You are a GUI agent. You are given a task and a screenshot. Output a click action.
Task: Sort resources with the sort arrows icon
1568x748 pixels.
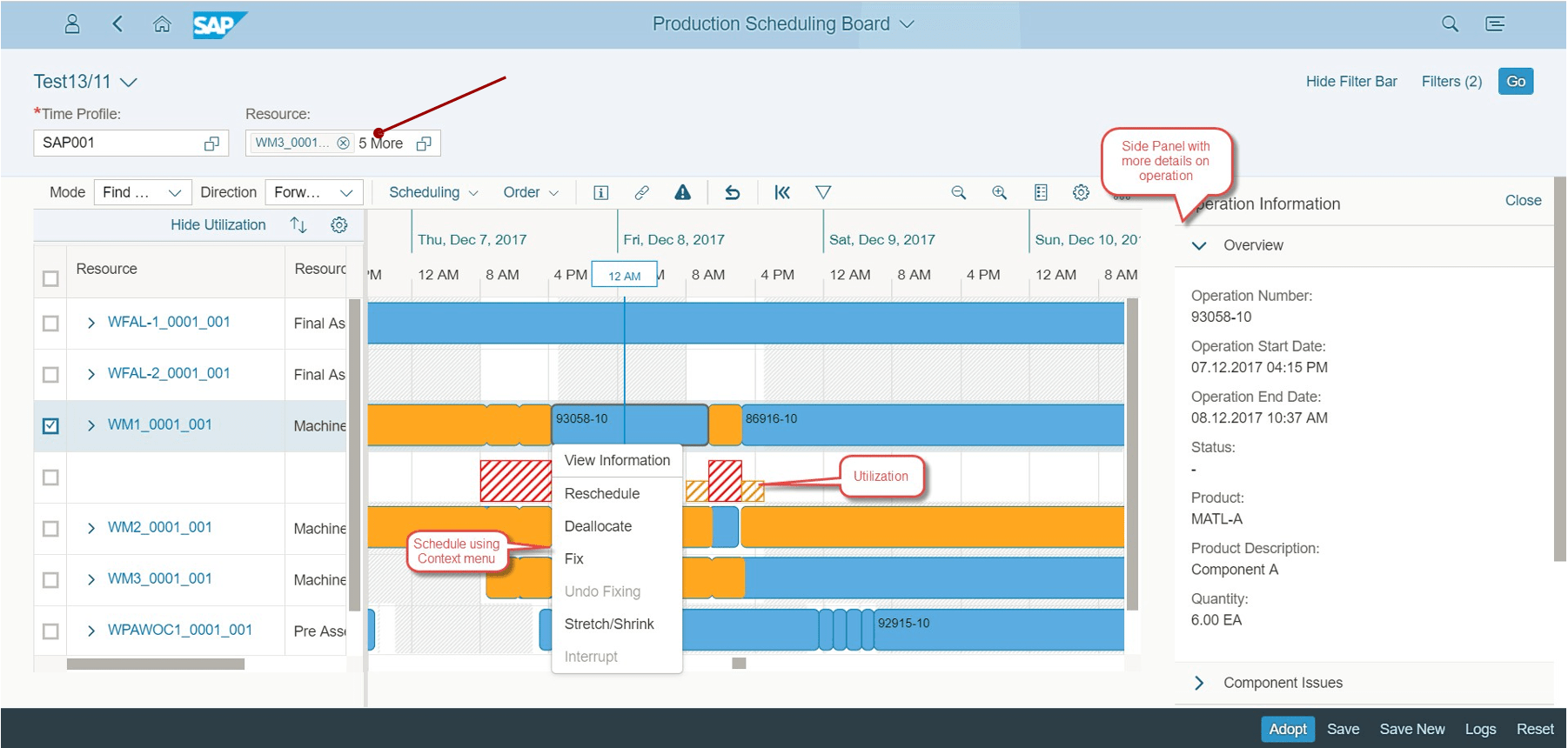click(298, 224)
